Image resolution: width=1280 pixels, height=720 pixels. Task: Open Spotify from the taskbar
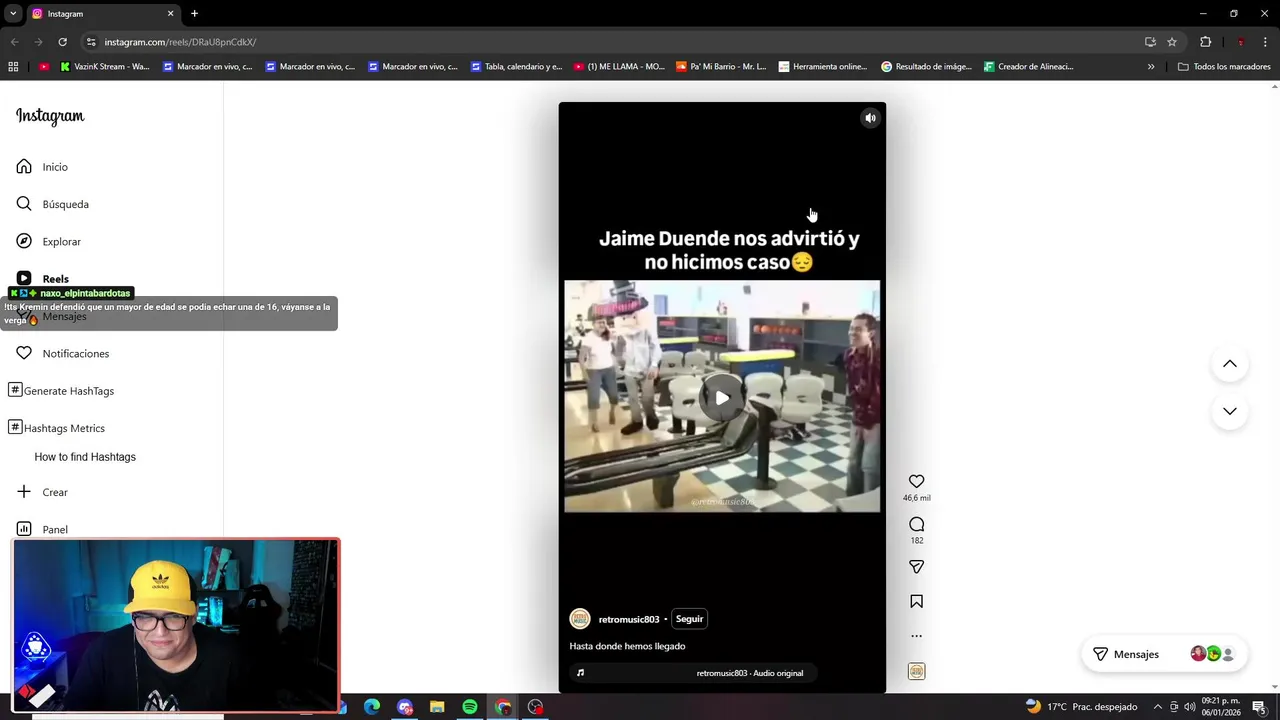coord(470,707)
